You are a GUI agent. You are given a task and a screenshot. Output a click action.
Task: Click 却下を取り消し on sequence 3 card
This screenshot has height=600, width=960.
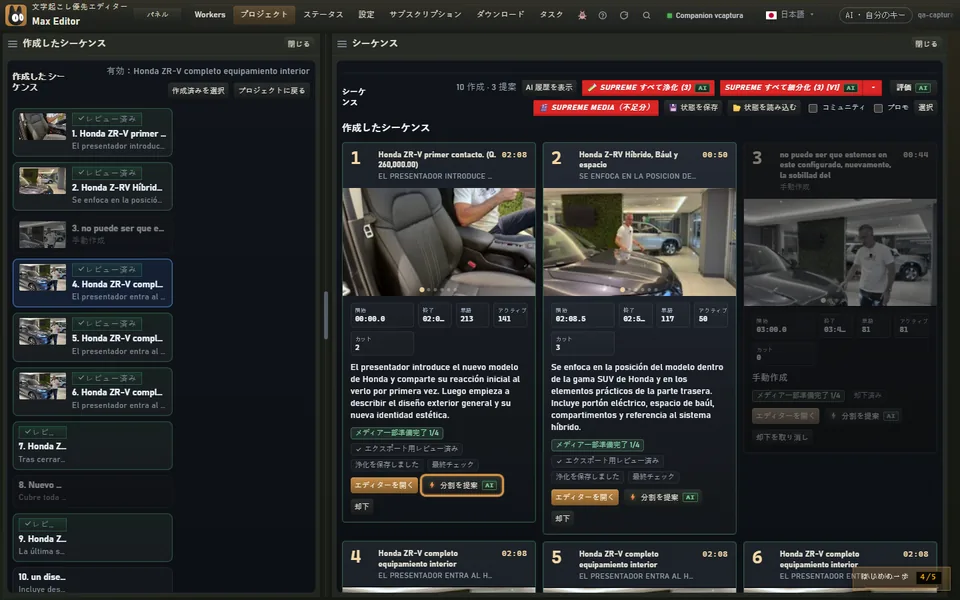[x=782, y=437]
